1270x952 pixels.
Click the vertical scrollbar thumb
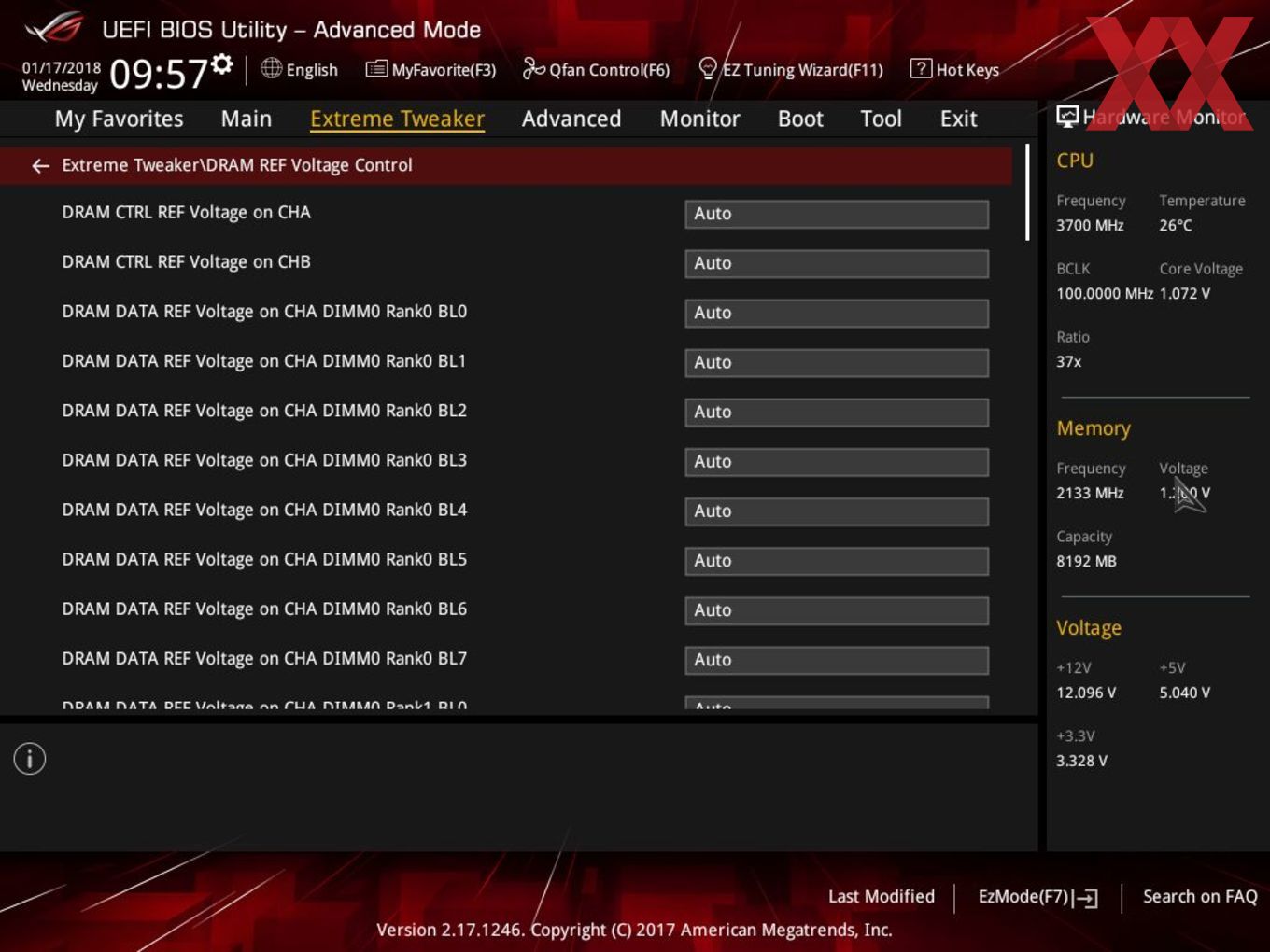(x=1027, y=191)
